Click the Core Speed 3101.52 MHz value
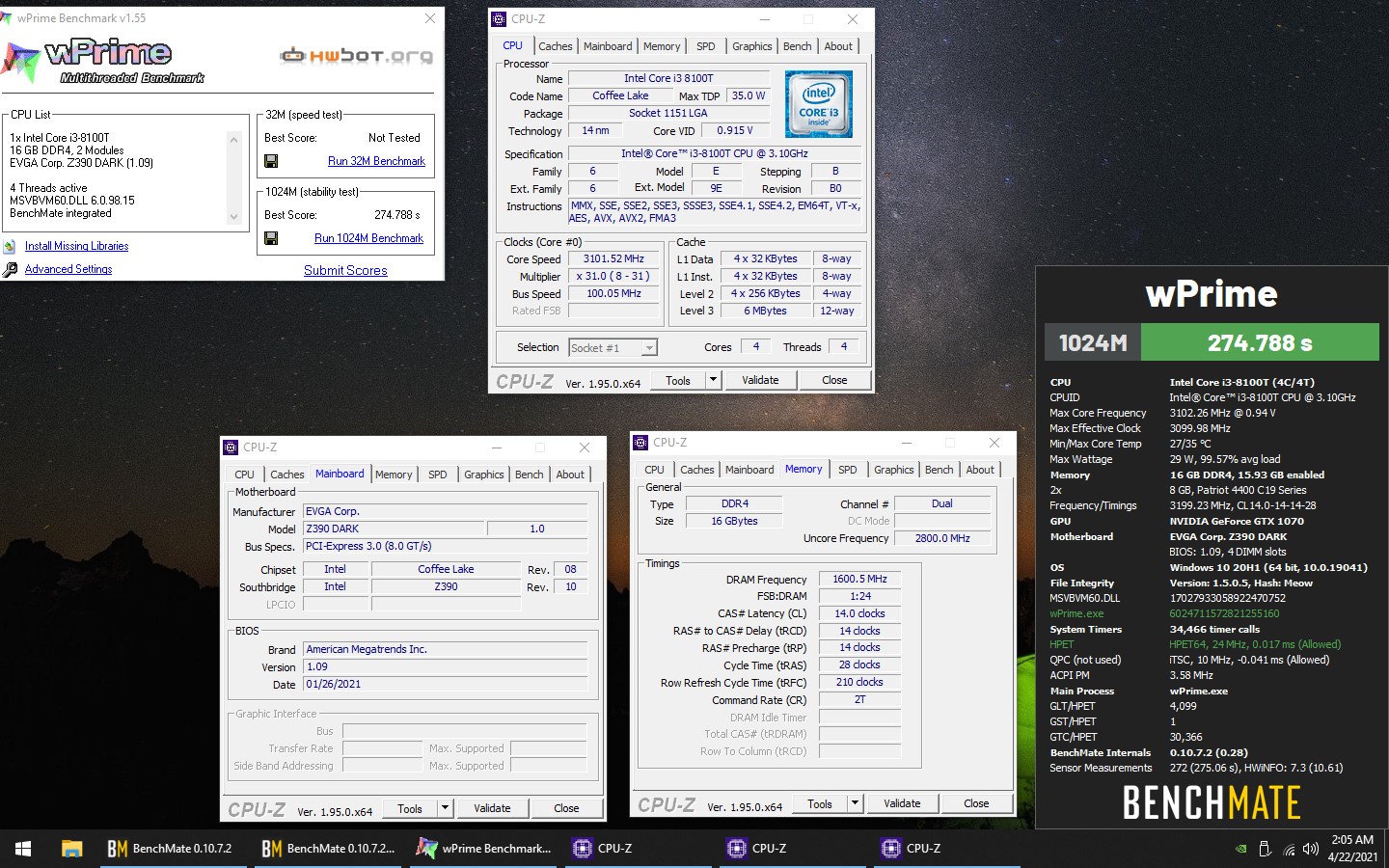Screen dimensions: 1389x868 [613, 258]
